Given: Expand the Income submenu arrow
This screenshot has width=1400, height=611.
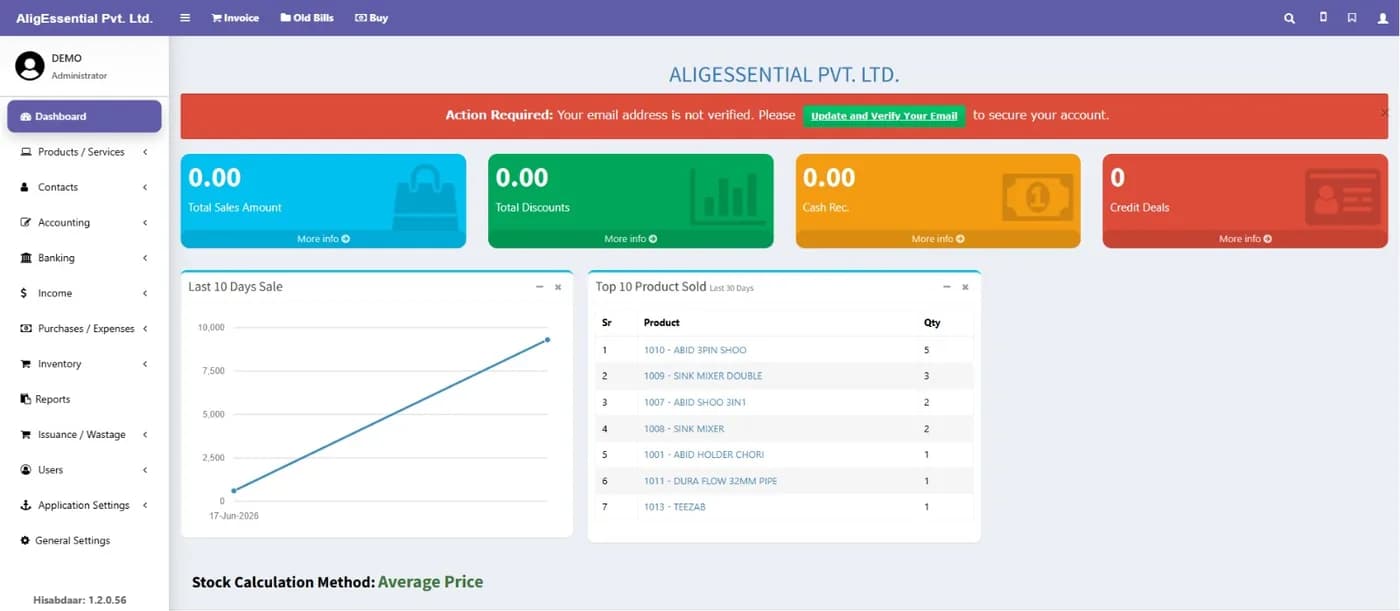Looking at the screenshot, I should 145,293.
